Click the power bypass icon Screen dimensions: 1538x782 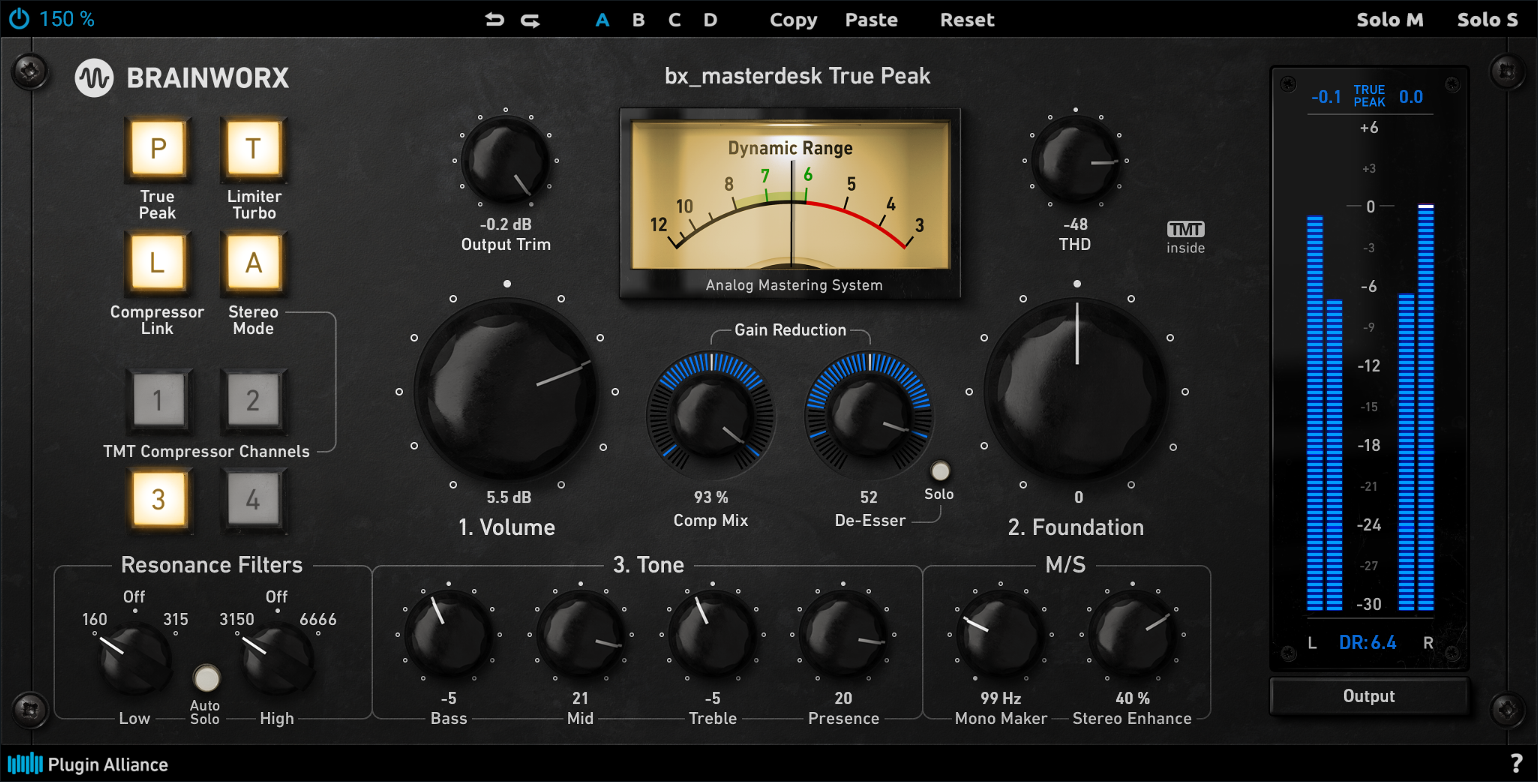19,19
